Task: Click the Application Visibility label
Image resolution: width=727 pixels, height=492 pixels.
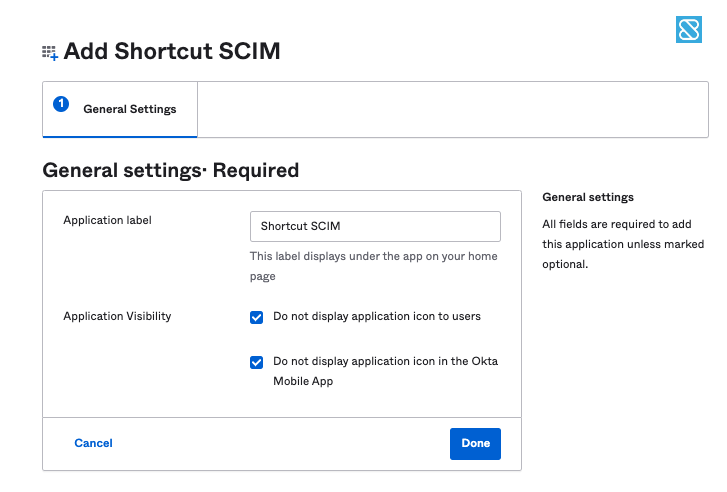Action: (117, 316)
